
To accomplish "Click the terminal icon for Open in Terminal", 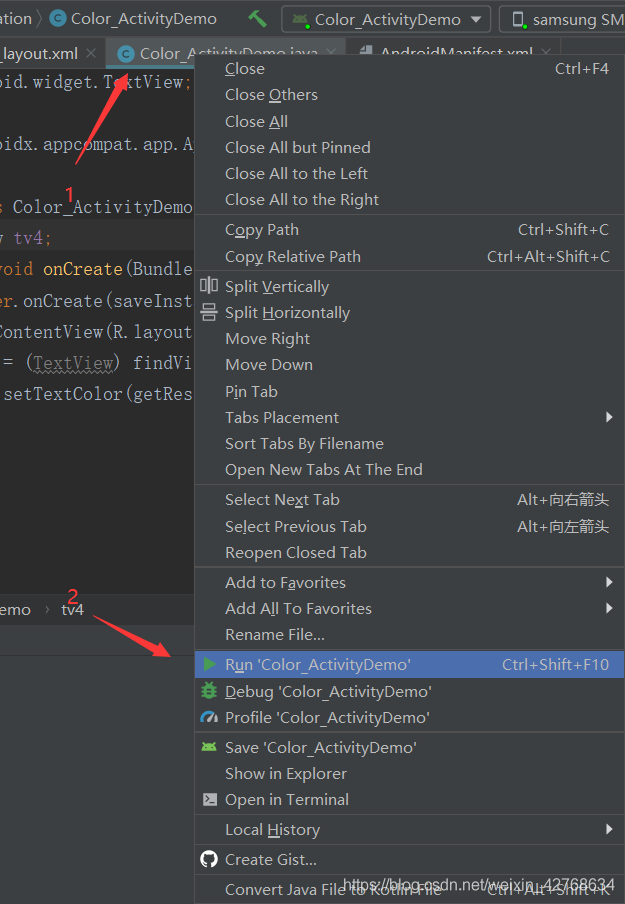I will click(209, 799).
